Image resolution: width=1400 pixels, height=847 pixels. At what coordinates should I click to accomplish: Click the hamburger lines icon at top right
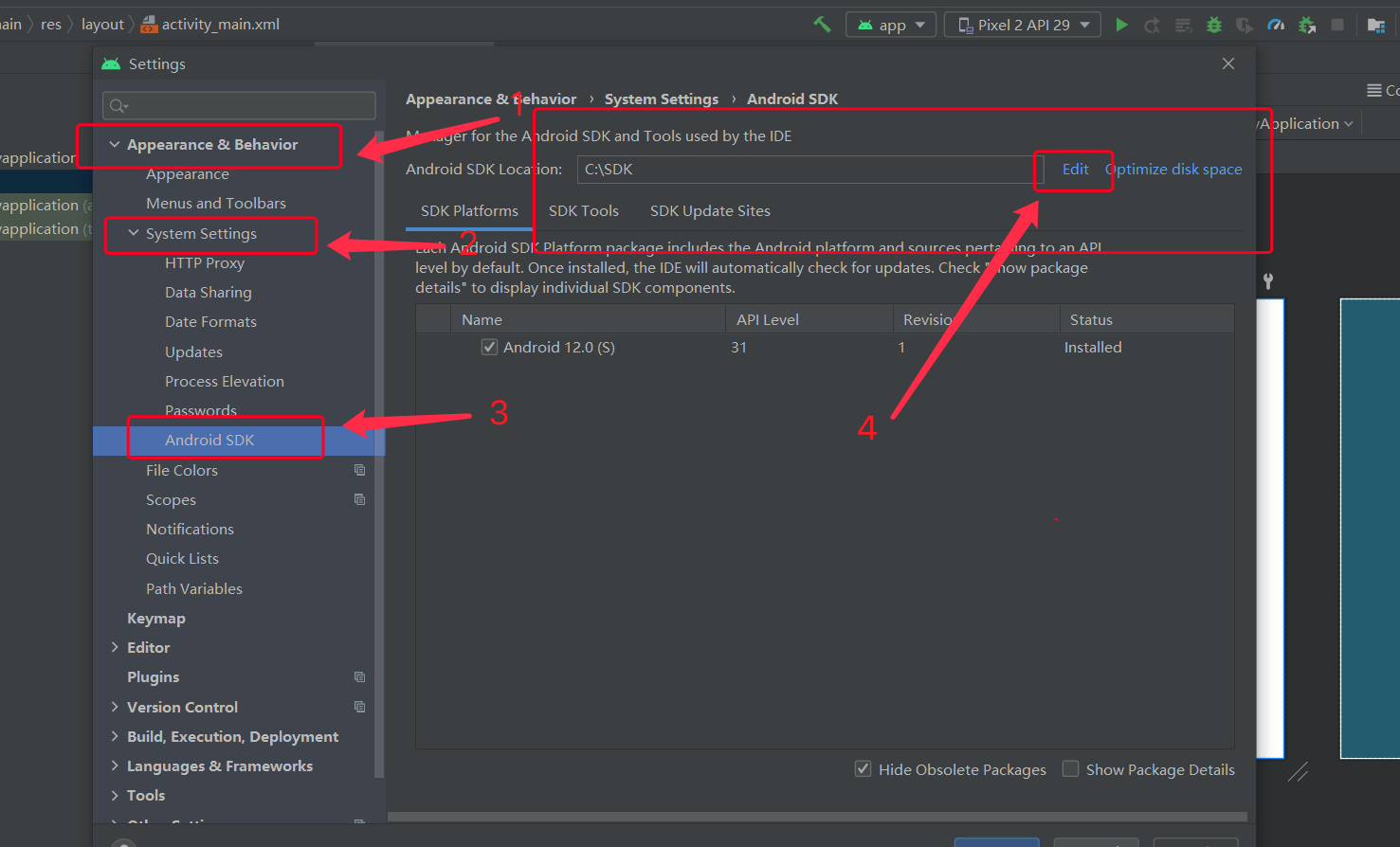(1373, 90)
